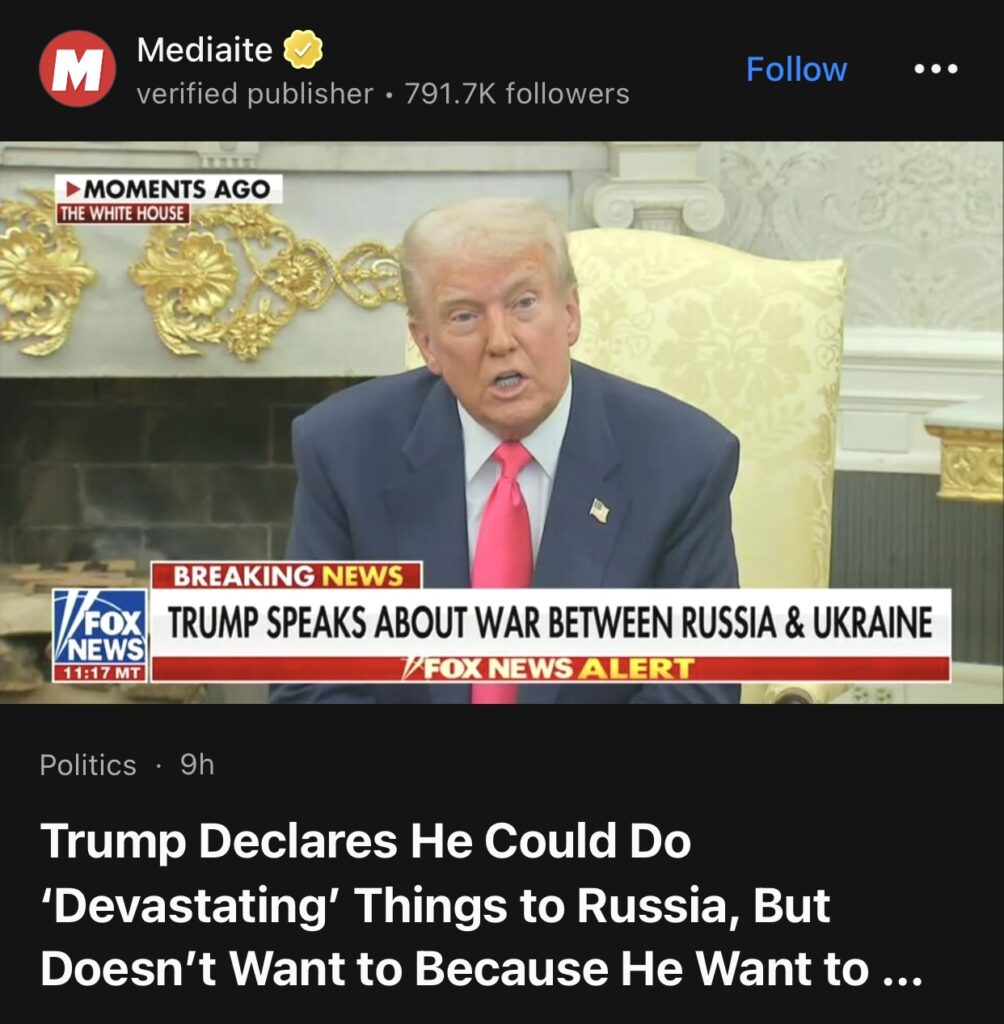Click the 11:17 MT time stamp under Fox logo
The height and width of the screenshot is (1024, 1004).
tap(100, 673)
